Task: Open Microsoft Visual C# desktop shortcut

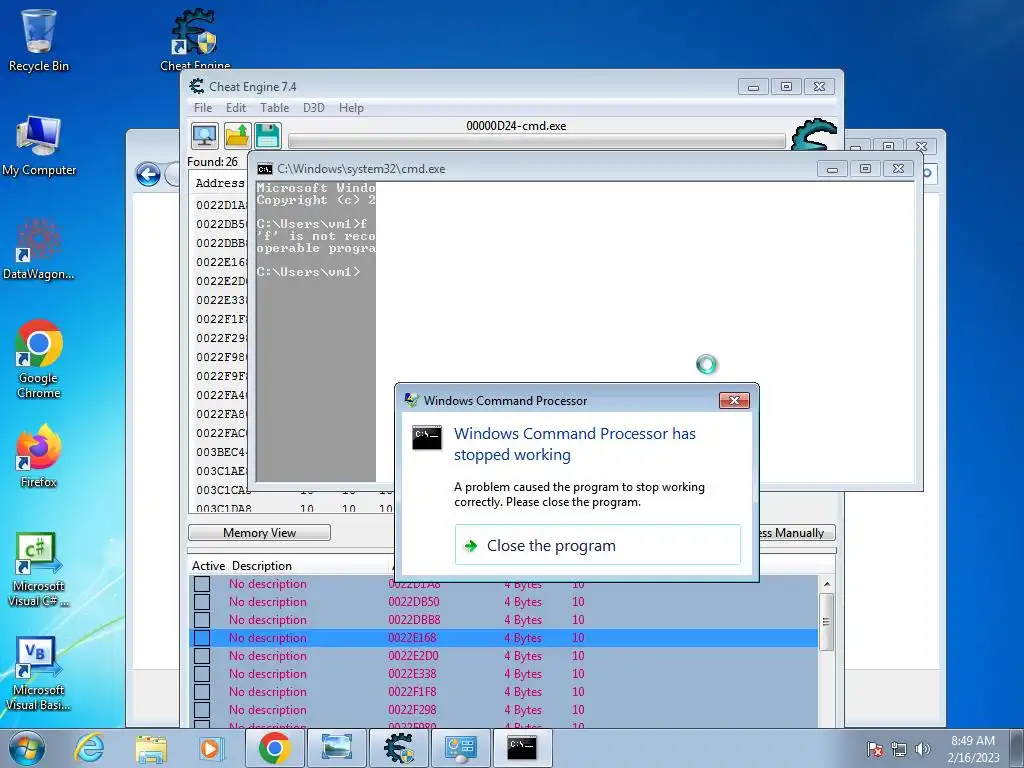Action: 39,569
